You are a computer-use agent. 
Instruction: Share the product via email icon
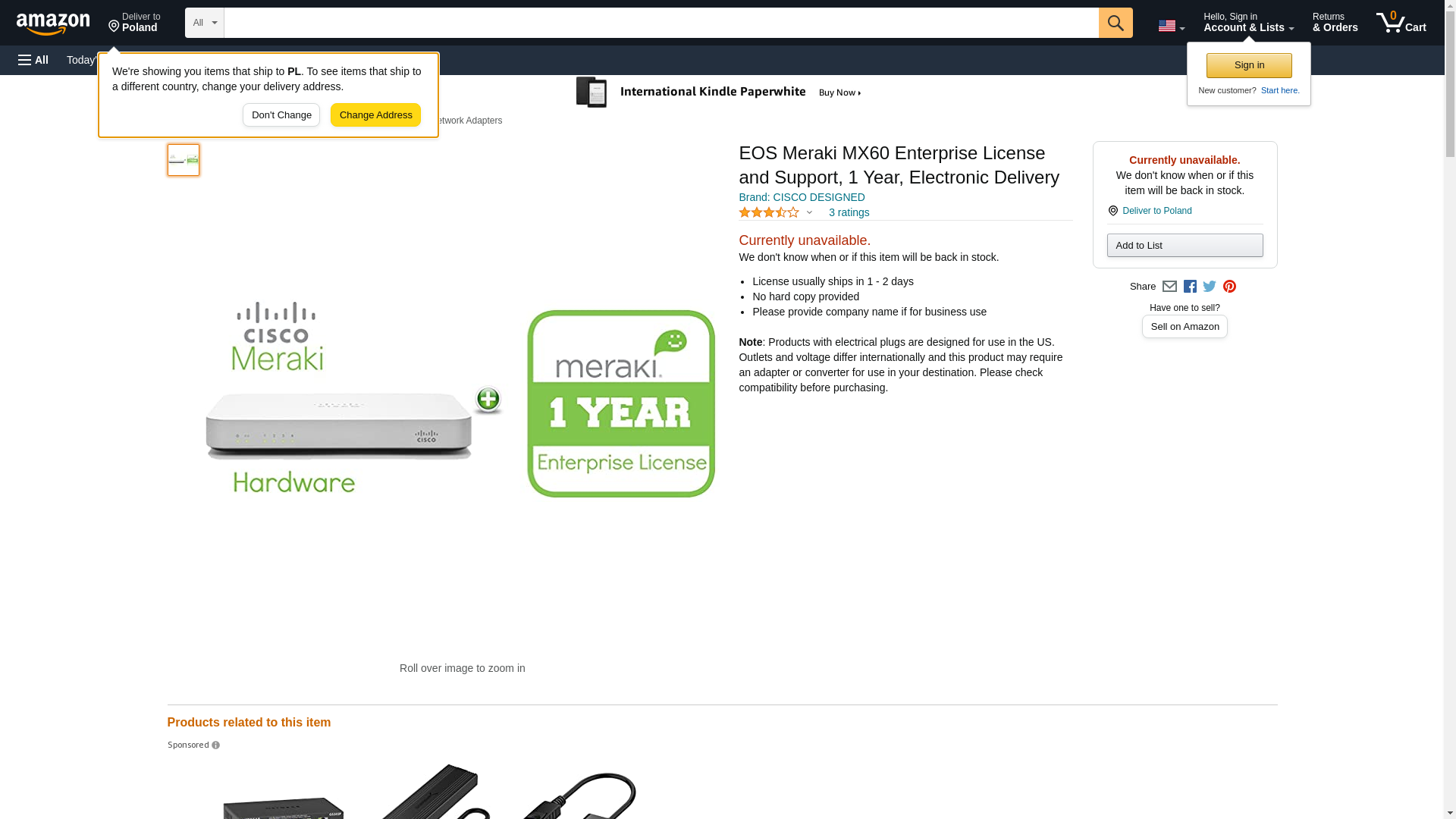pyautogui.click(x=1169, y=287)
